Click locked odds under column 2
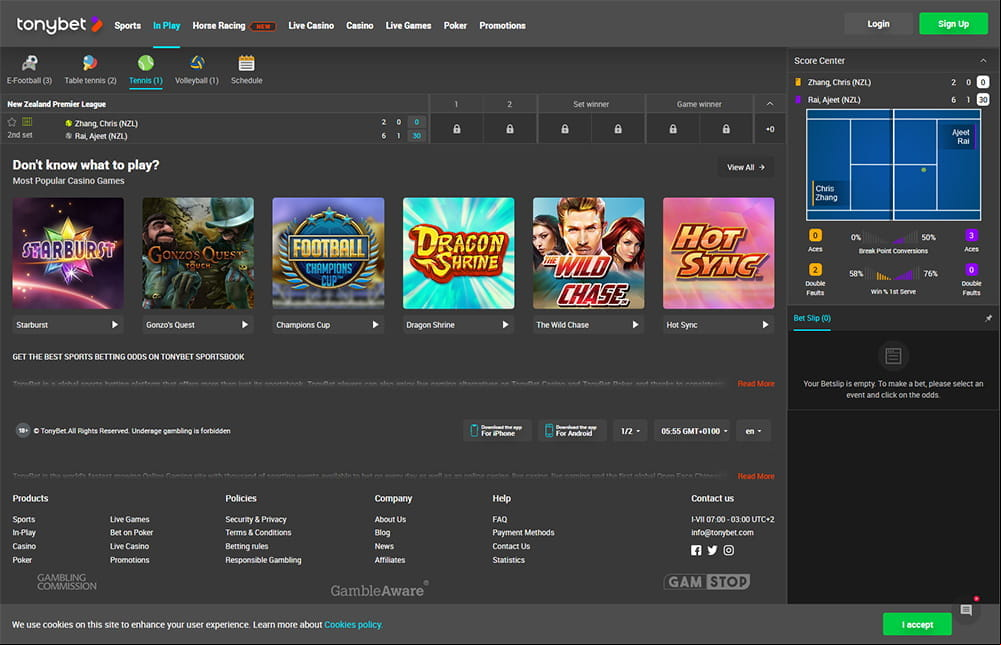This screenshot has height=645, width=1001. tap(509, 129)
